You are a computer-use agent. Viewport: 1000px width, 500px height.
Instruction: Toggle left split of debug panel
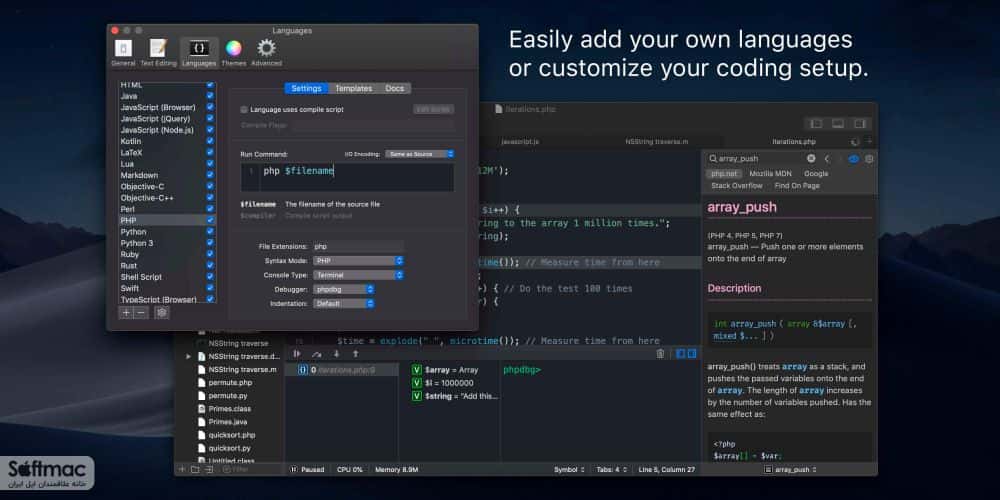[680, 354]
